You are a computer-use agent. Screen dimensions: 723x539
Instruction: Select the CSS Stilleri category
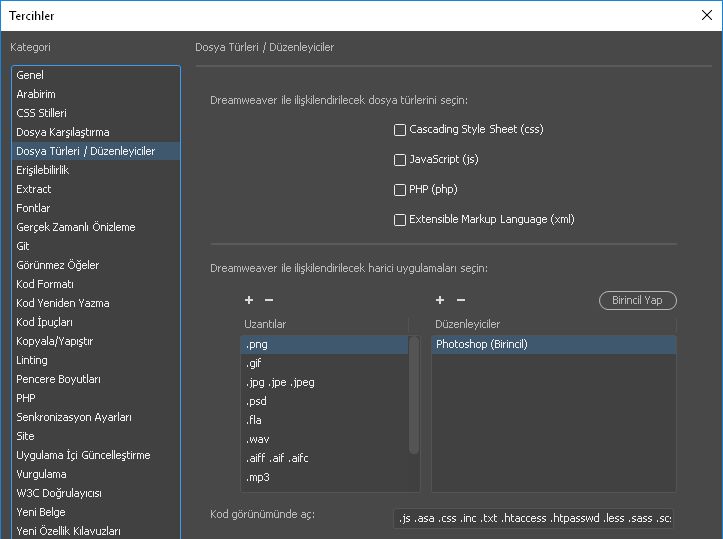pyautogui.click(x=41, y=113)
